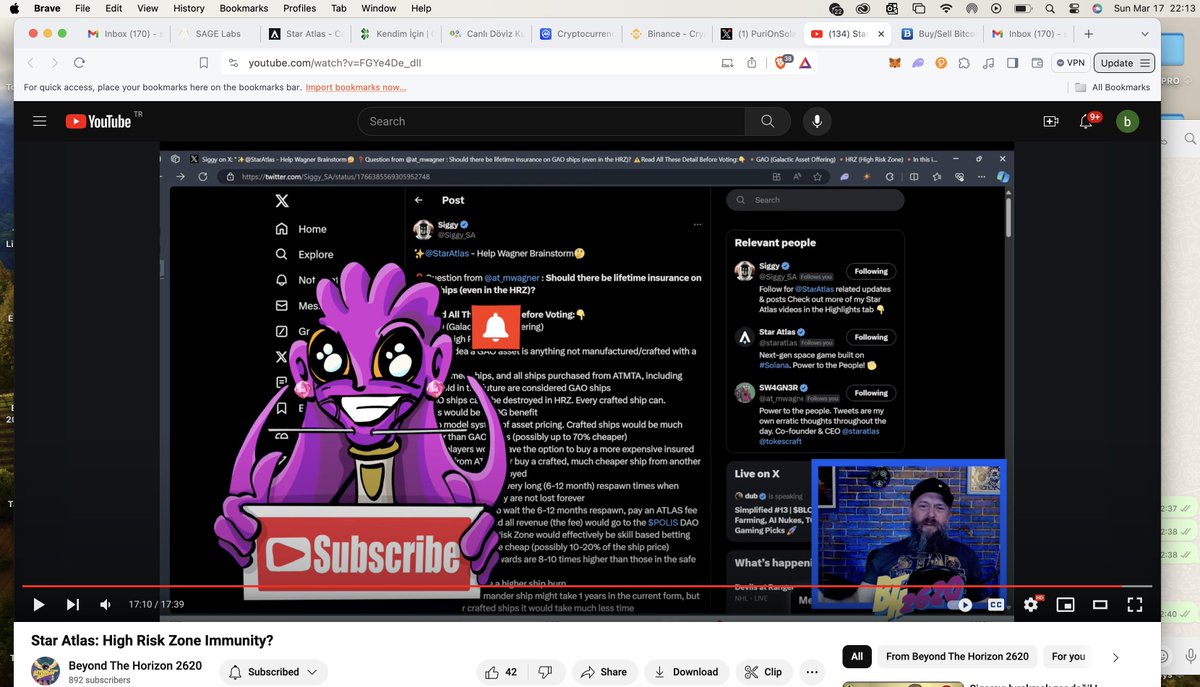Open Beyond The Horizon 2620 channel link
The height and width of the screenshot is (687, 1200).
tap(135, 666)
